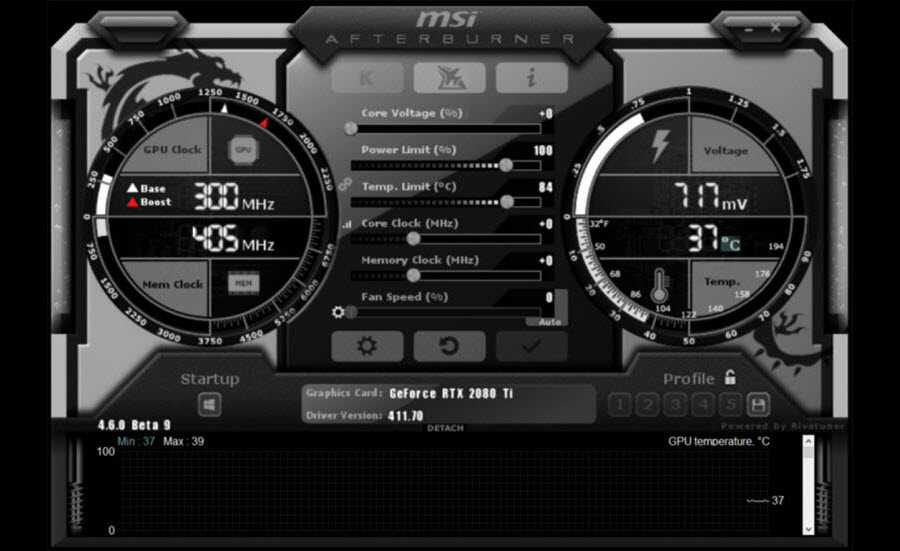Open the Kombustor K button

click(x=367, y=77)
